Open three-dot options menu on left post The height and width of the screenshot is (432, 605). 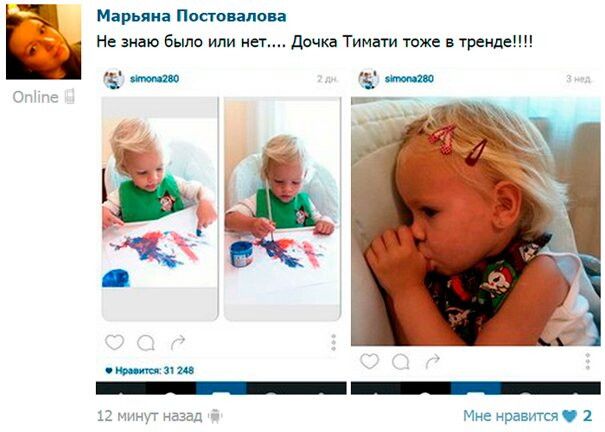[x=333, y=343]
